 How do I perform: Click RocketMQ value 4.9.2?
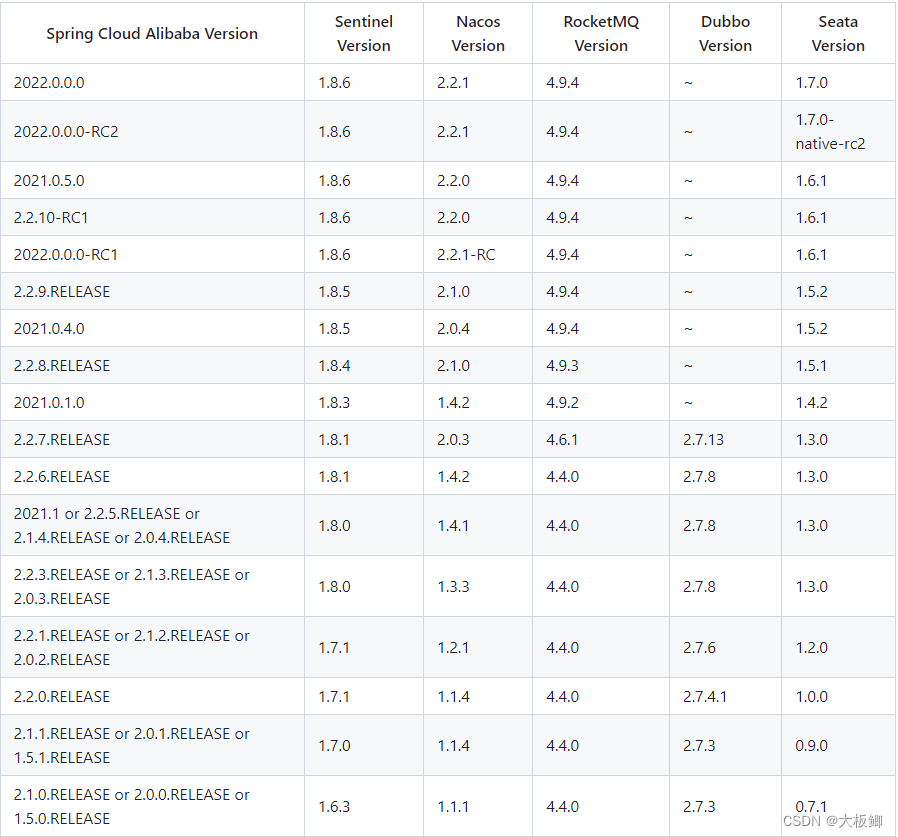[x=562, y=403]
